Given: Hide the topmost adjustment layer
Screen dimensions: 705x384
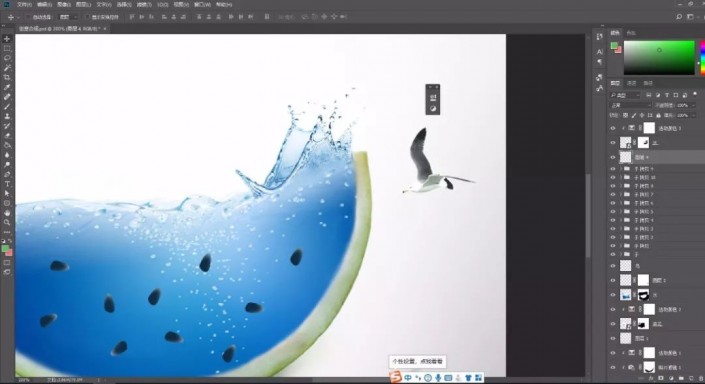Looking at the screenshot, I should [x=613, y=129].
